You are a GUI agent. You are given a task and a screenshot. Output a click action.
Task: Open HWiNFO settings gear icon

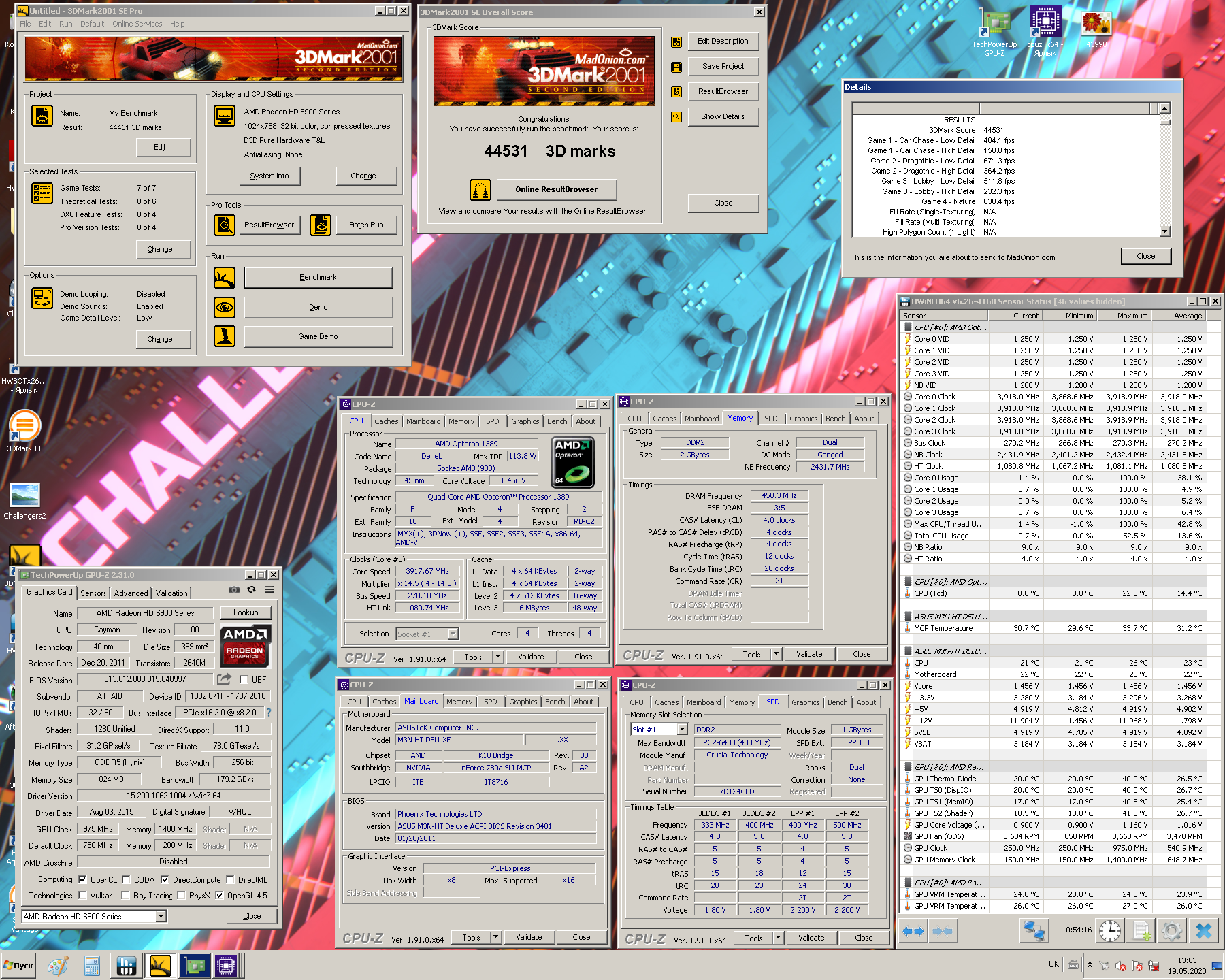pyautogui.click(x=1172, y=930)
